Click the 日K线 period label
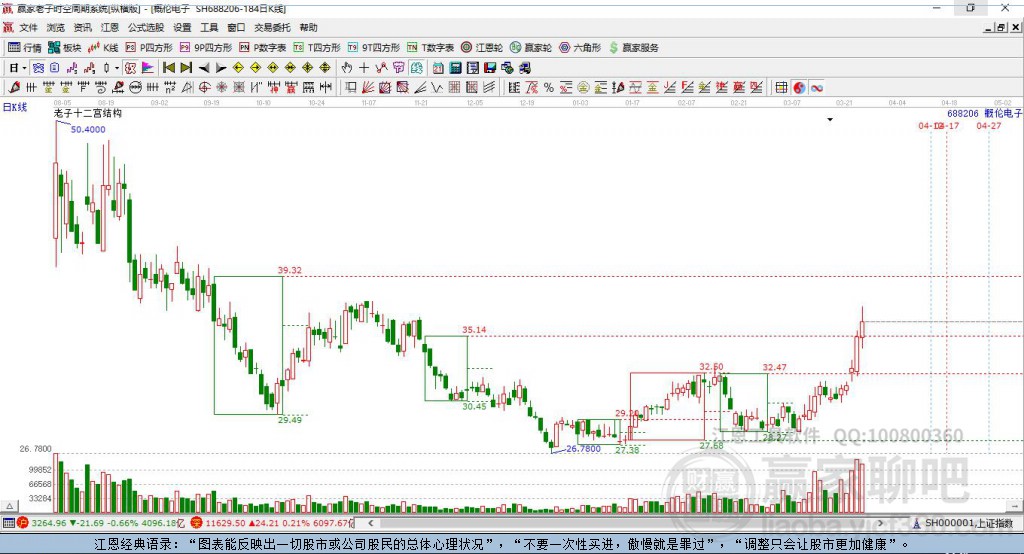 (x=15, y=107)
